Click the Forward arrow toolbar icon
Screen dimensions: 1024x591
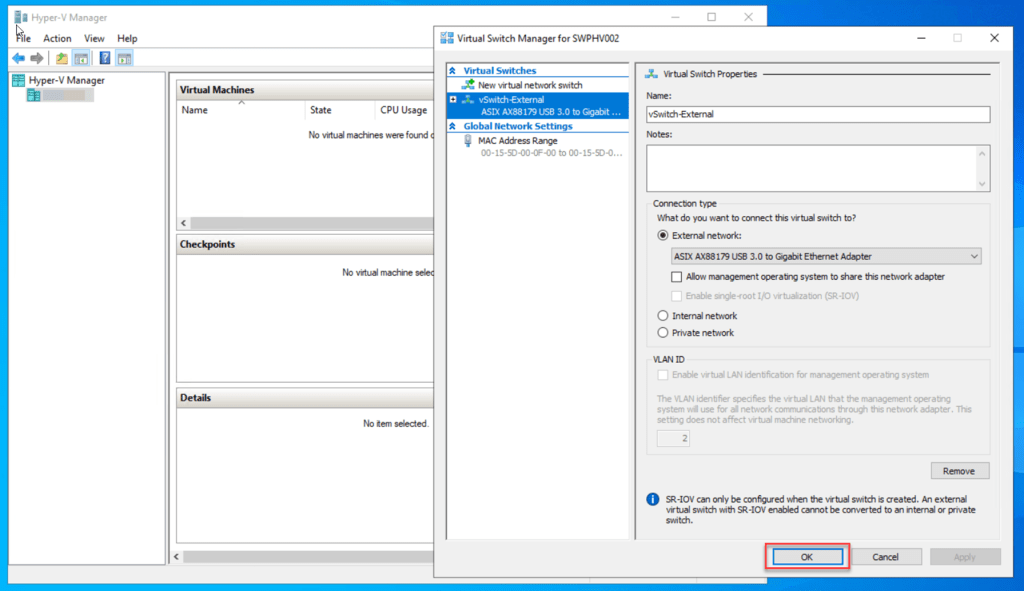coord(37,58)
